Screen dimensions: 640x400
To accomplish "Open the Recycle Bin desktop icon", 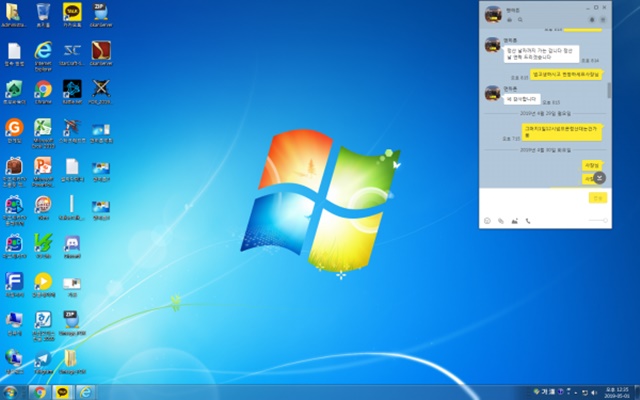I will (43, 15).
